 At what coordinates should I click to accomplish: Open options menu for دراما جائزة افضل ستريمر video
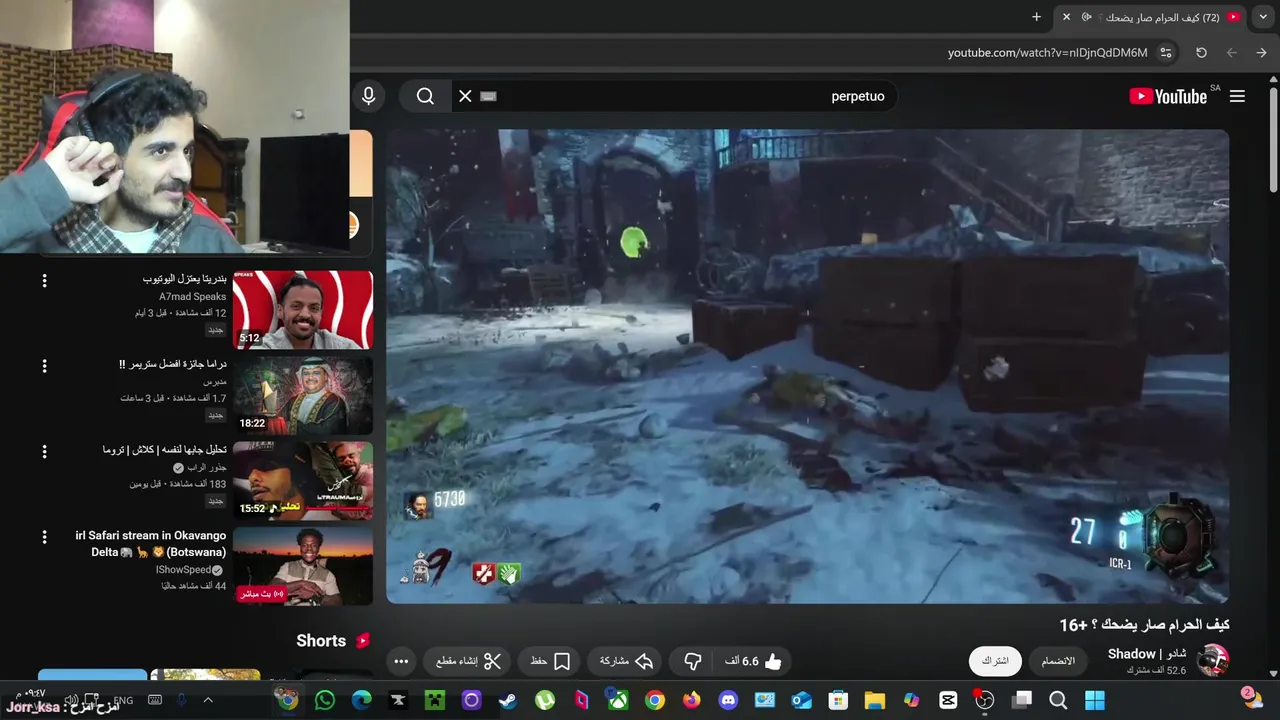pos(44,366)
